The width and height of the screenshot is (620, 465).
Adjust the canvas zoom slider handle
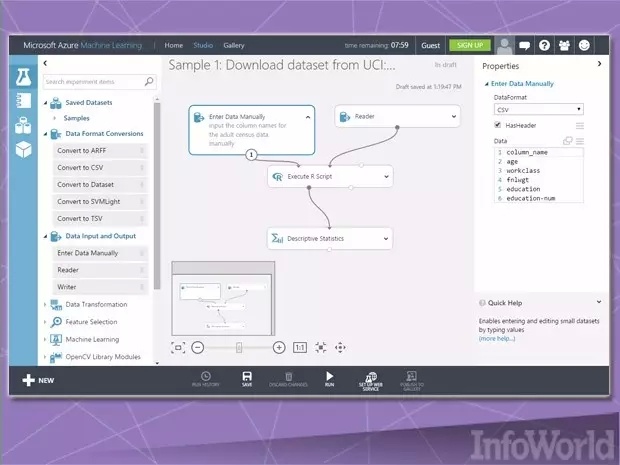239,348
